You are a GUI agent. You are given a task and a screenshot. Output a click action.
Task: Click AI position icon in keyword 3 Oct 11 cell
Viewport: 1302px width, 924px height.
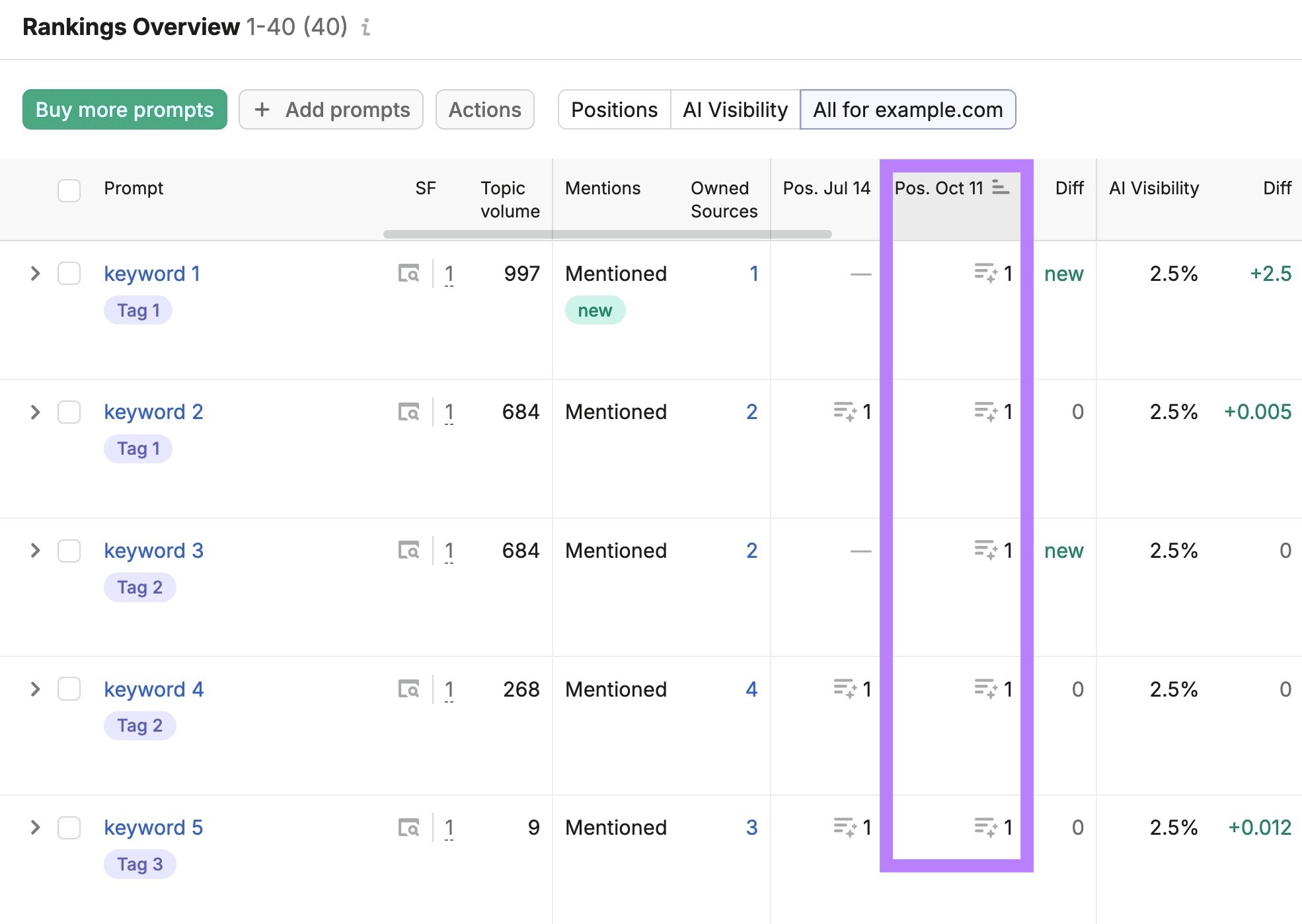tap(986, 550)
